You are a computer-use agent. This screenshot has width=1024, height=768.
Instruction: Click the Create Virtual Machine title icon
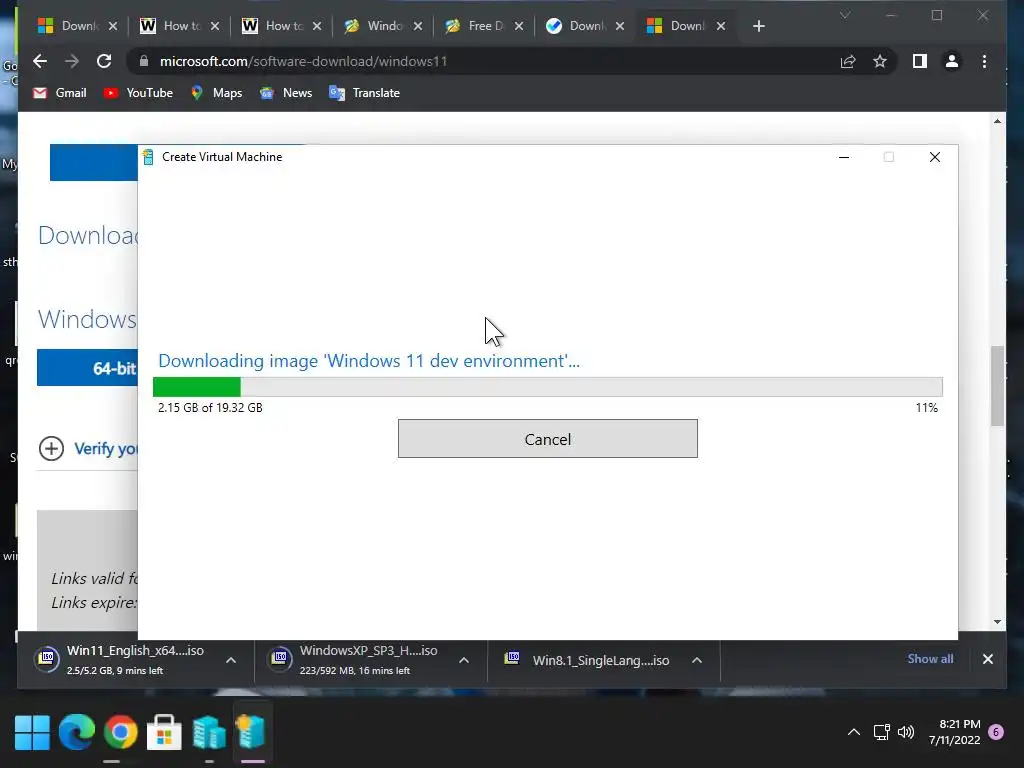(148, 157)
